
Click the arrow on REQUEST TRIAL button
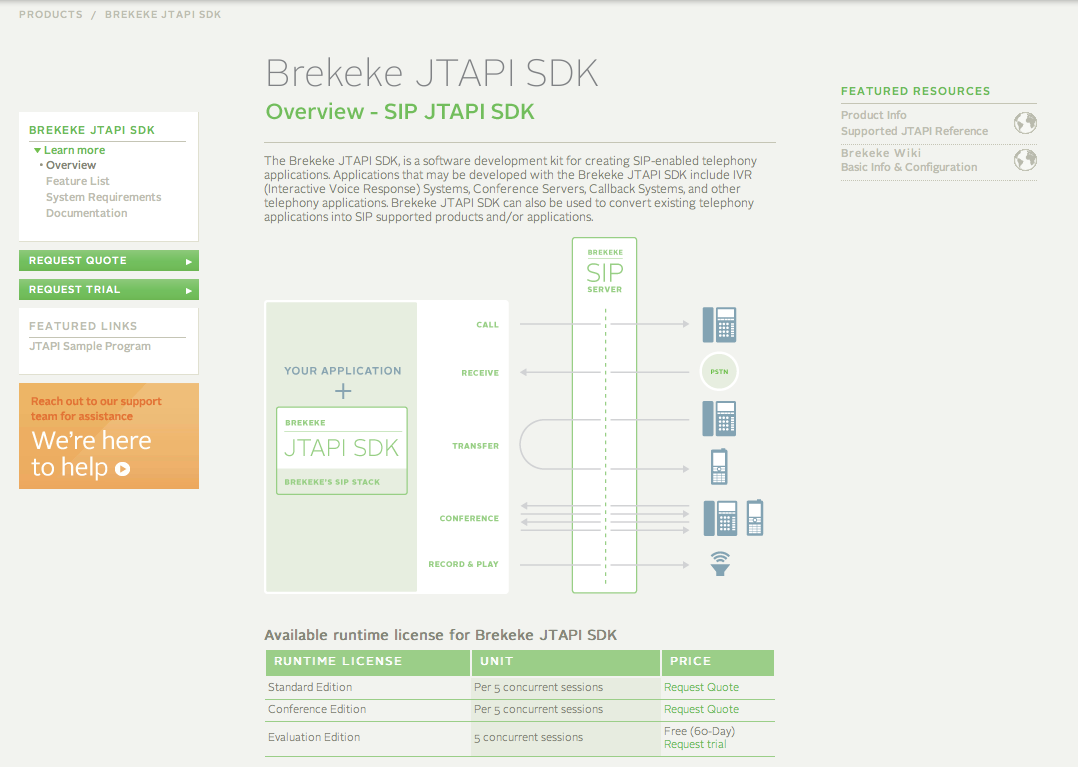pos(188,291)
